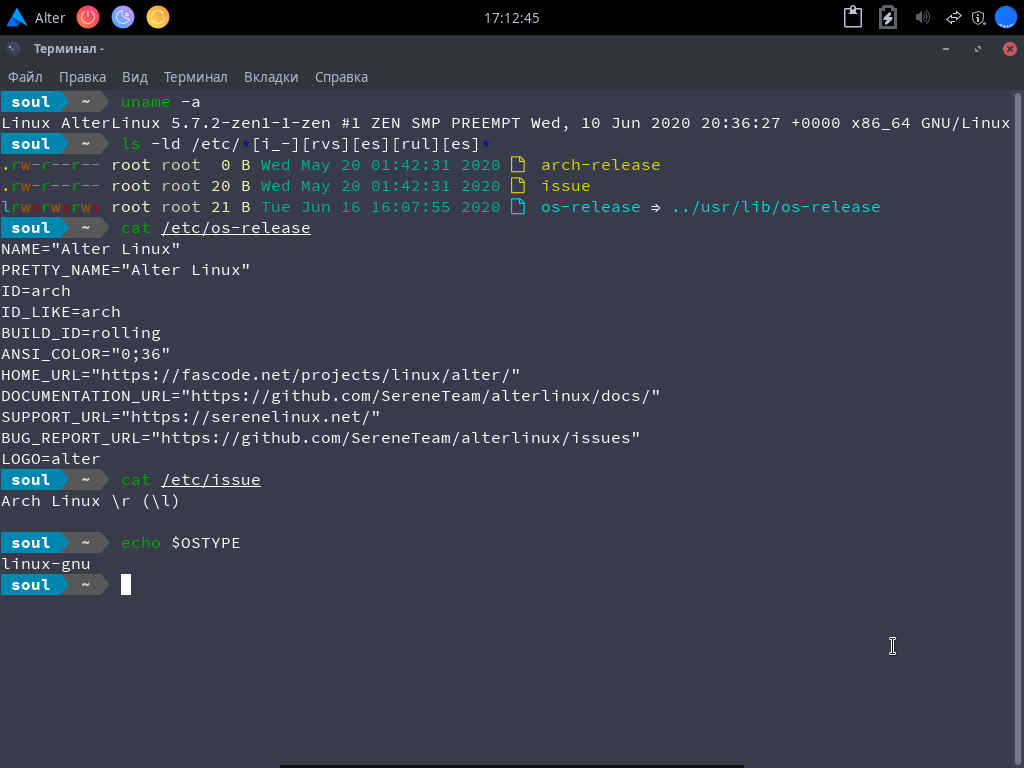Click the cyan 'os-release' file name in the listing
Screen dimensions: 1024x768
click(x=590, y=206)
